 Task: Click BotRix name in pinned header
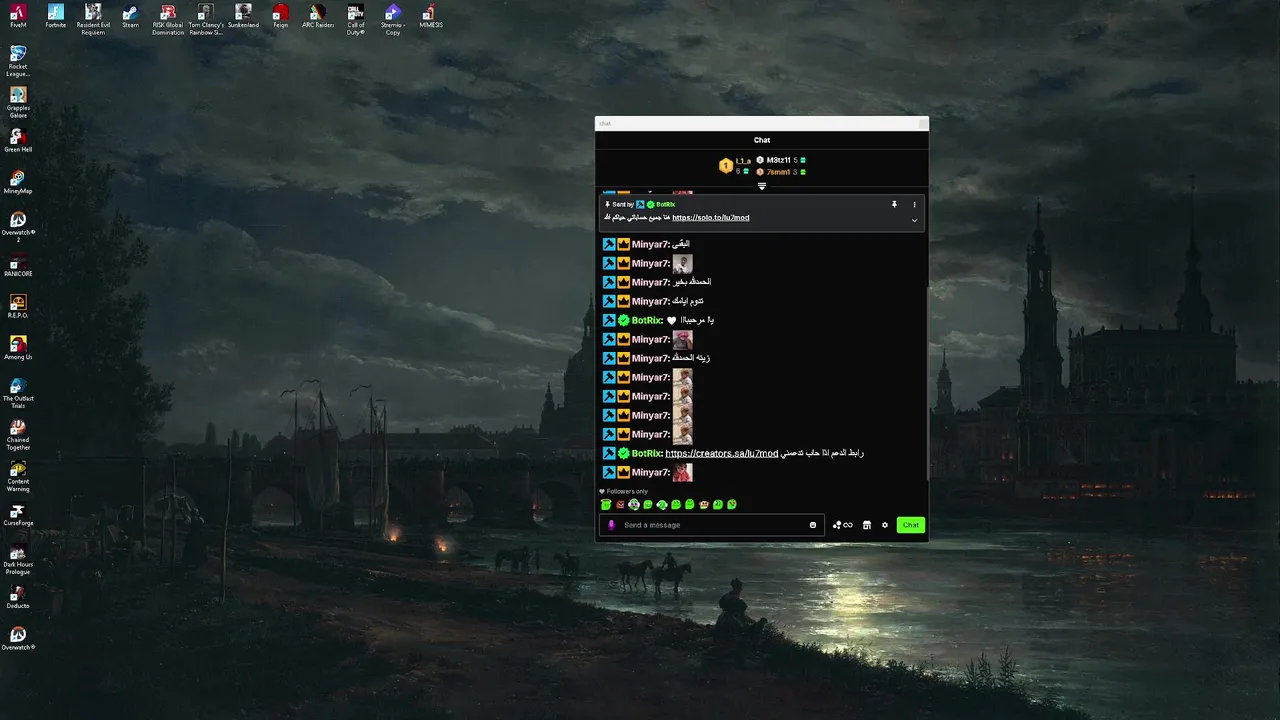(666, 204)
